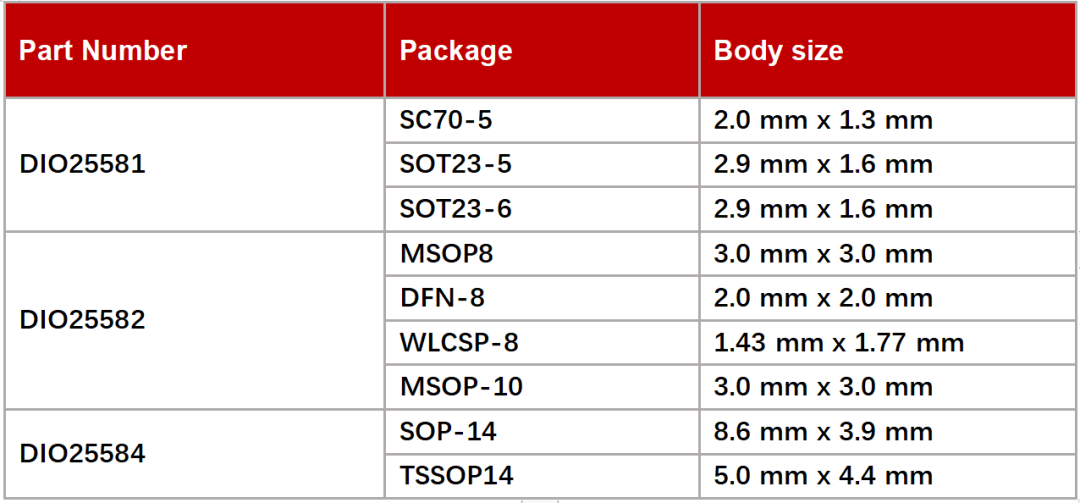Click the Body size column header
Screen dimensions: 1080x503
pos(778,51)
